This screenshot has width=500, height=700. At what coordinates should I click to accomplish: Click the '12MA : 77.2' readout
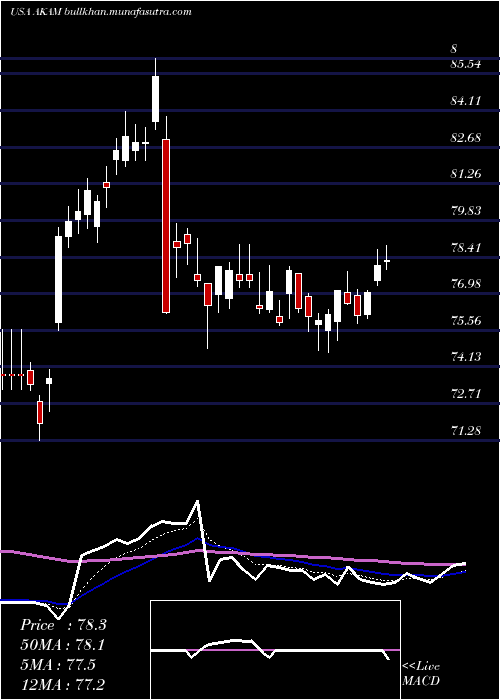(x=63, y=684)
